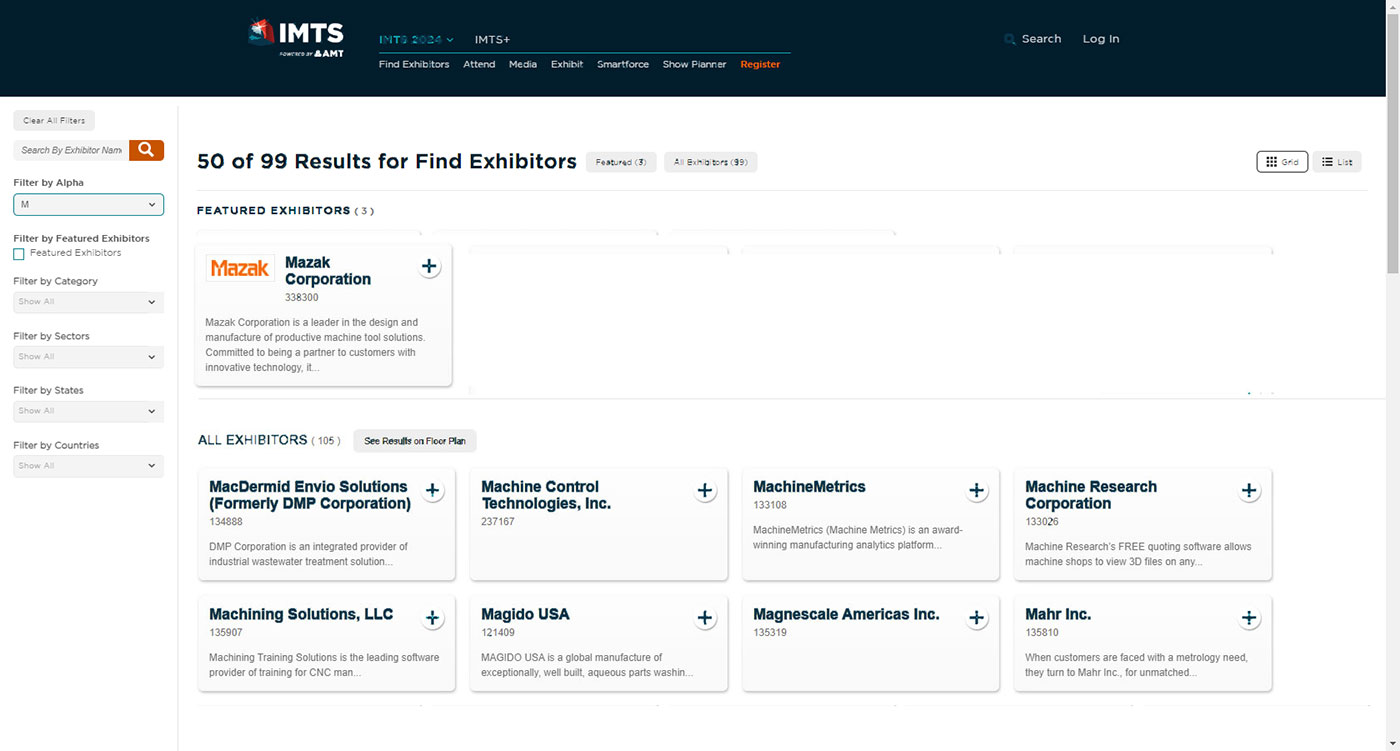The image size is (1400, 751).
Task: Open Machine Control Technologies, Inc. title
Action: 546,495
